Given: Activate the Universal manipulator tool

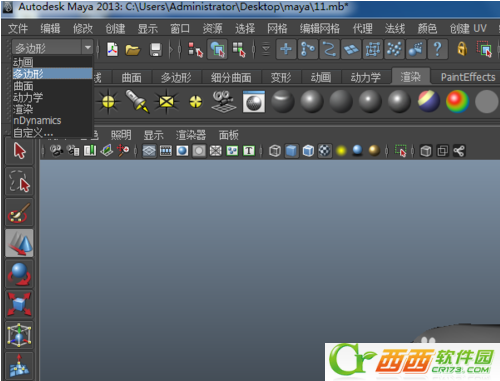Looking at the screenshot, I should [19, 335].
